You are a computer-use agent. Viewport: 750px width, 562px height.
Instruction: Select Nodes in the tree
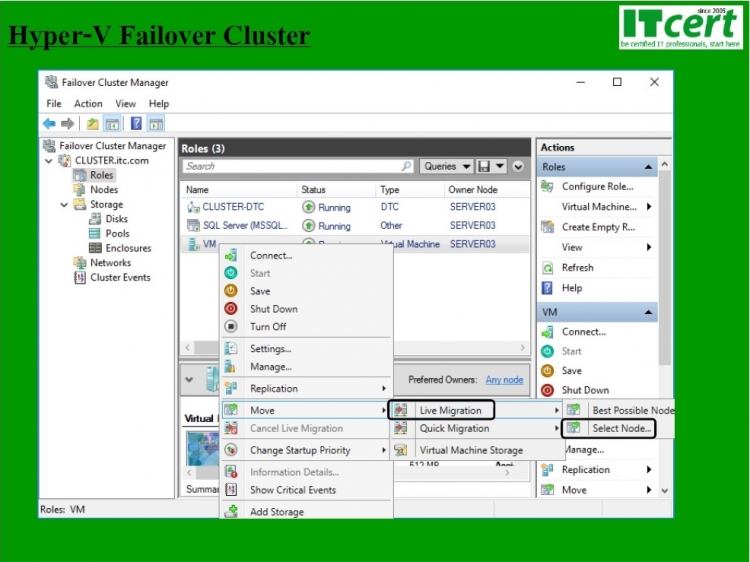104,190
